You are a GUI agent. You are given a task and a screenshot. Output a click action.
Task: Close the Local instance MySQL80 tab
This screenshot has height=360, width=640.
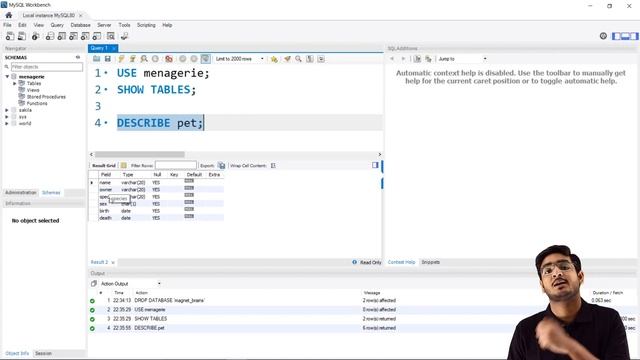point(81,16)
